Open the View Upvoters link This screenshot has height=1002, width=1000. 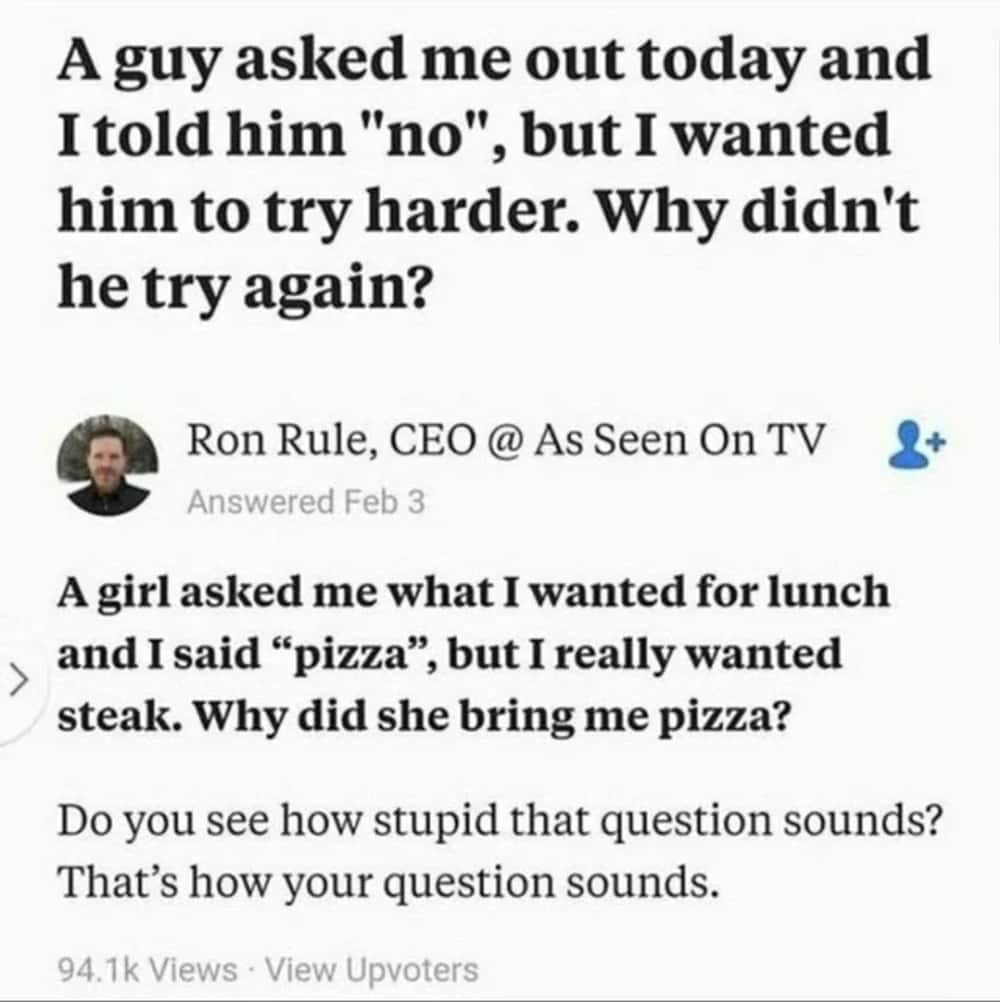pyautogui.click(x=368, y=968)
